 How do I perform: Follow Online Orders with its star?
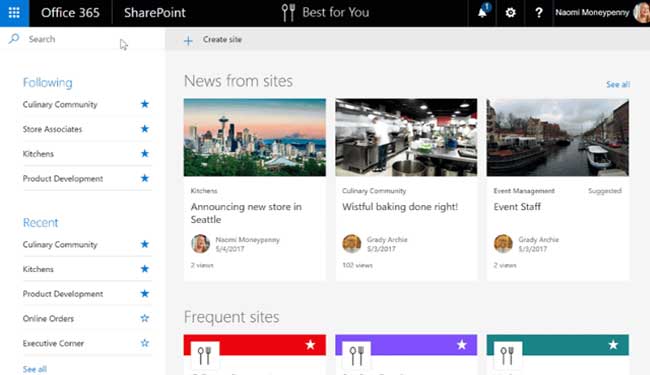[x=144, y=318]
